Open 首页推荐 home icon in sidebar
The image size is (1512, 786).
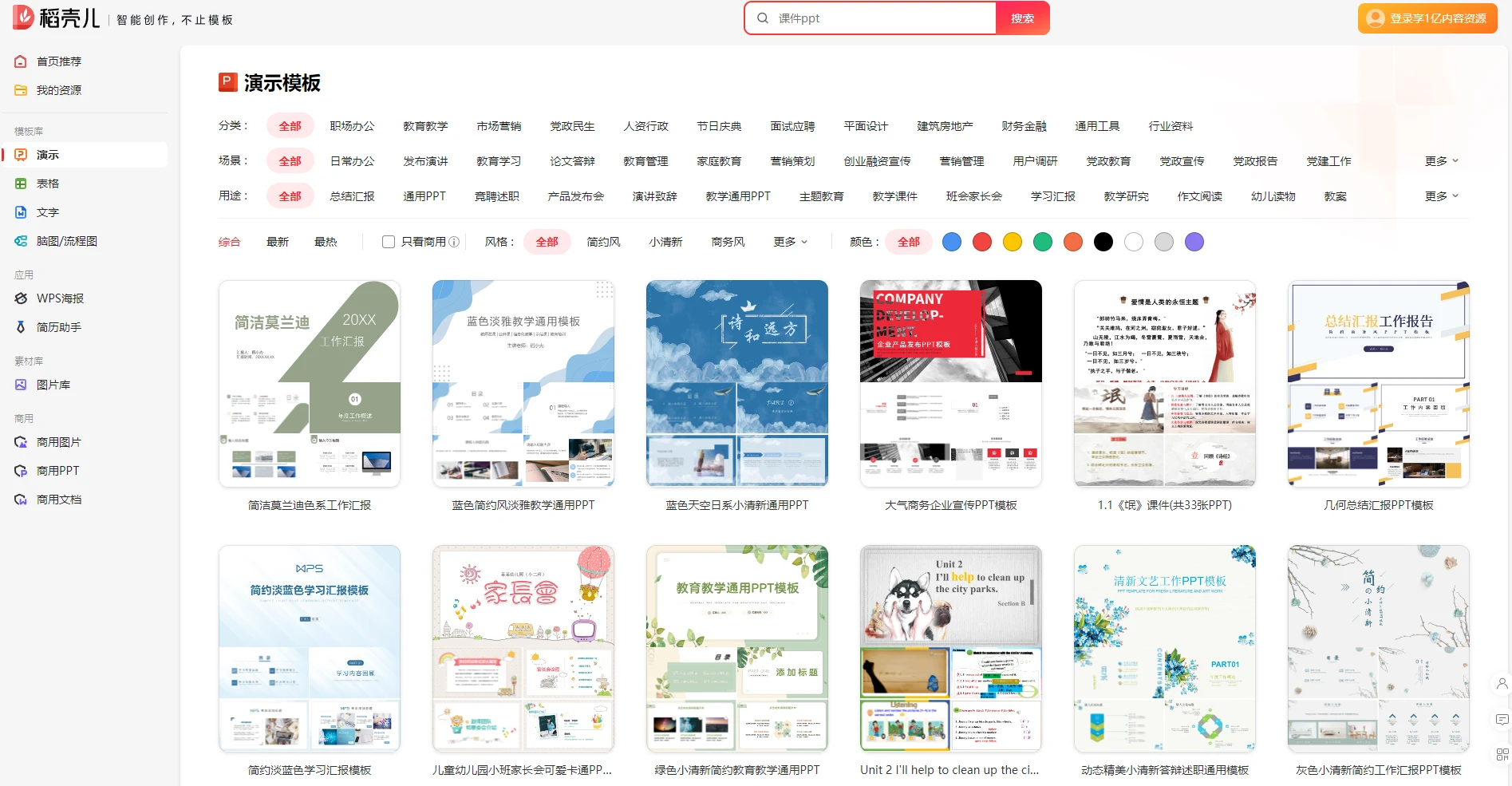click(21, 61)
